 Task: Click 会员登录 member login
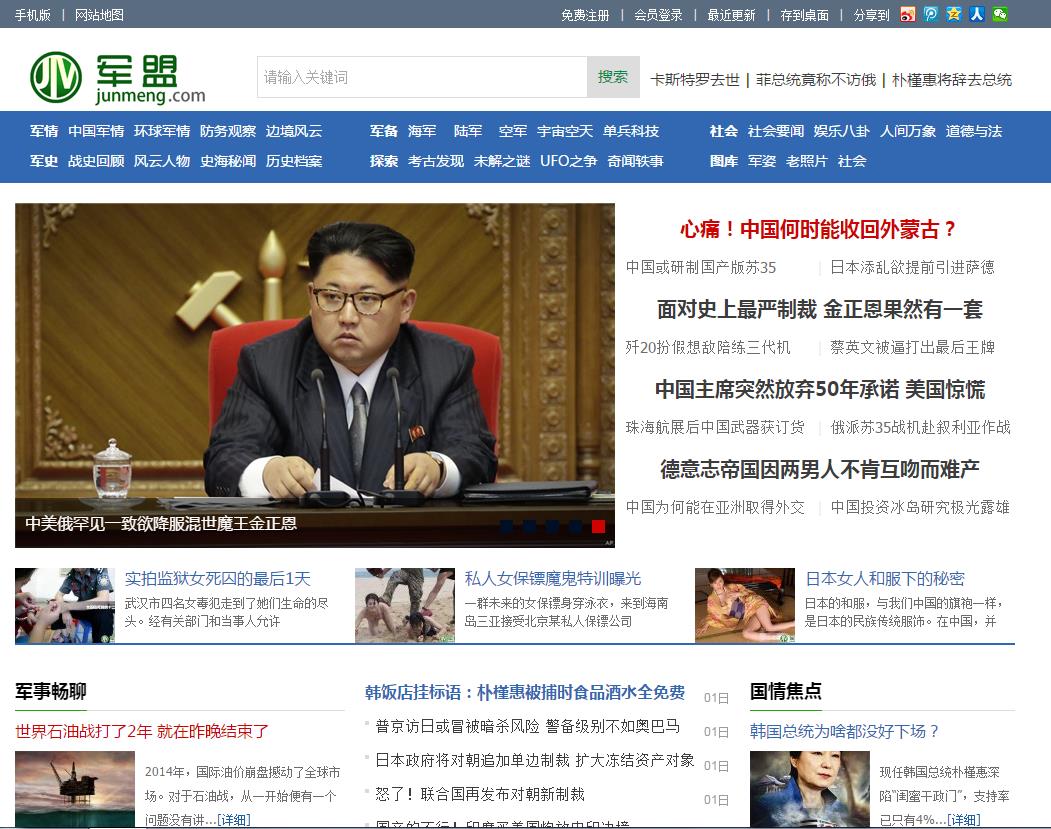pos(658,15)
